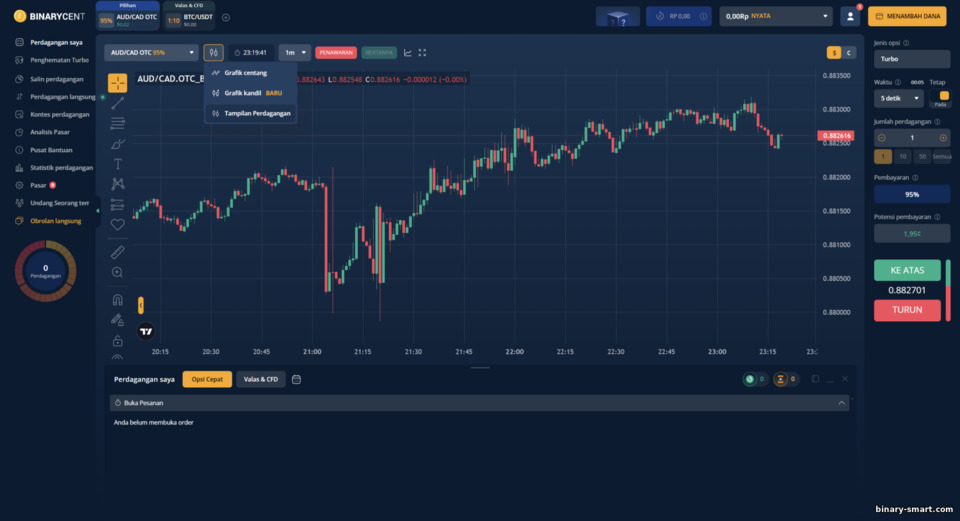The width and height of the screenshot is (960, 521).
Task: Select the crosshair cursor tool
Action: click(x=118, y=83)
